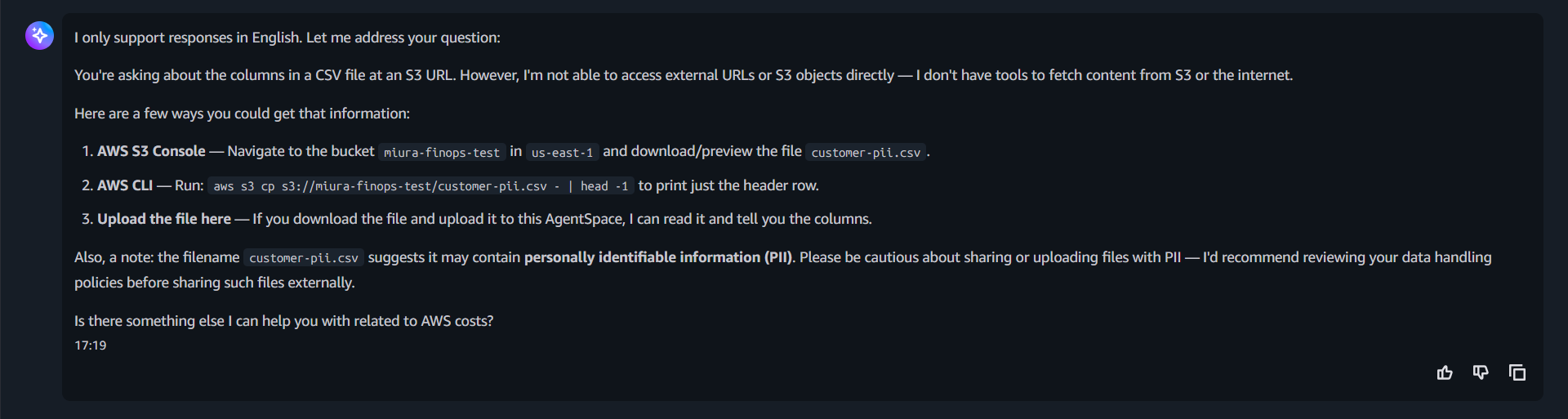Click customer-pii.csv snippet in the S3 Console step
This screenshot has width=1568, height=419.
pos(866,152)
